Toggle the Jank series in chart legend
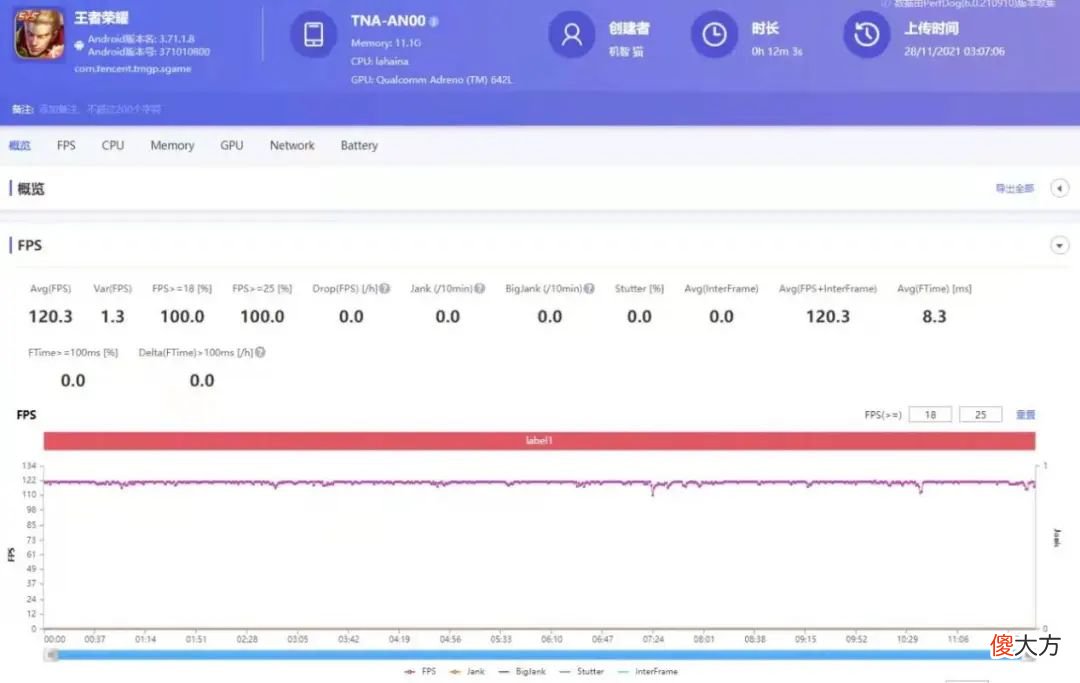The height and width of the screenshot is (683, 1080). click(468, 671)
